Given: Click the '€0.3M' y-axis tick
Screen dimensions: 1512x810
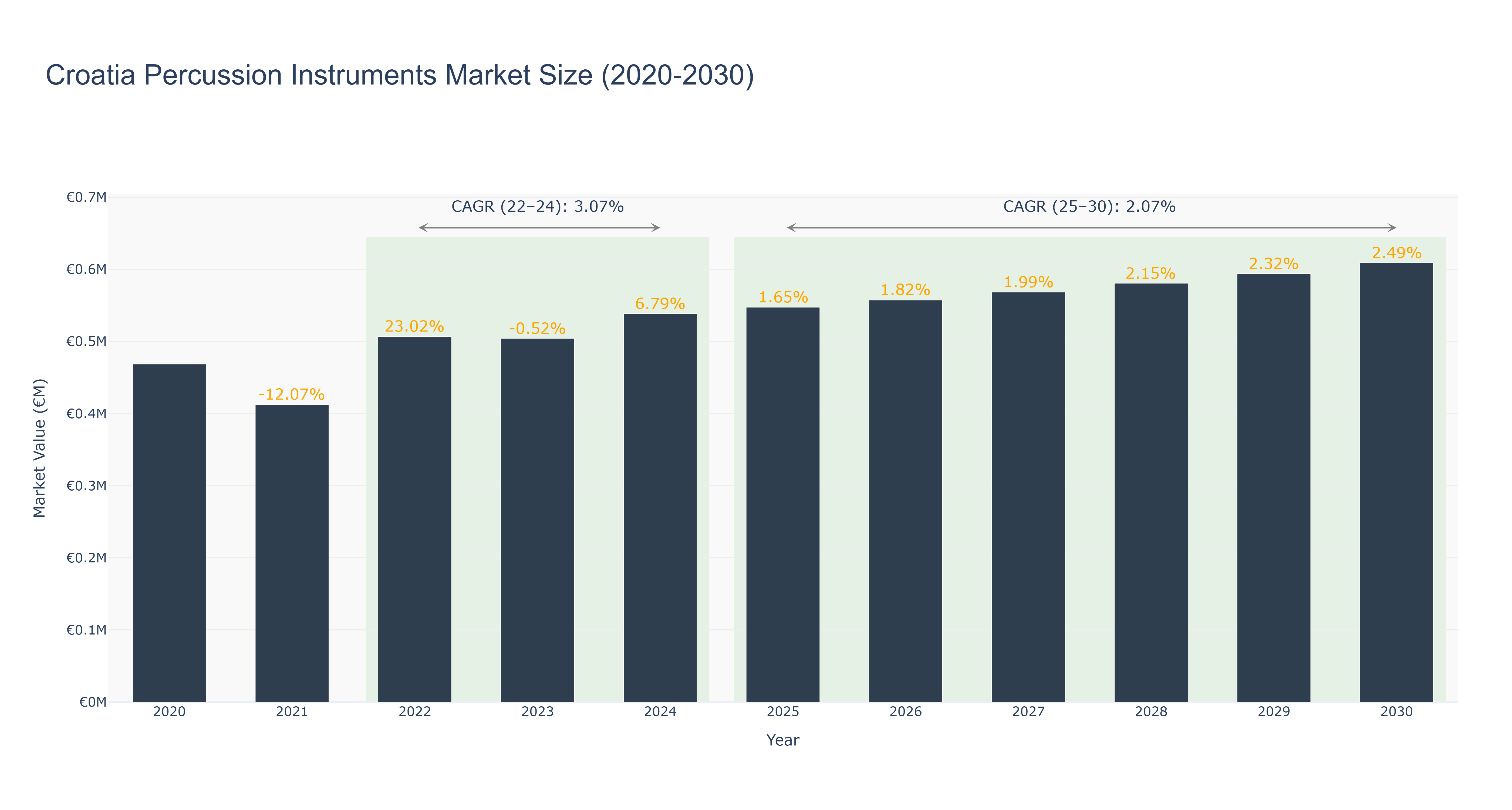Looking at the screenshot, I should 86,486.
